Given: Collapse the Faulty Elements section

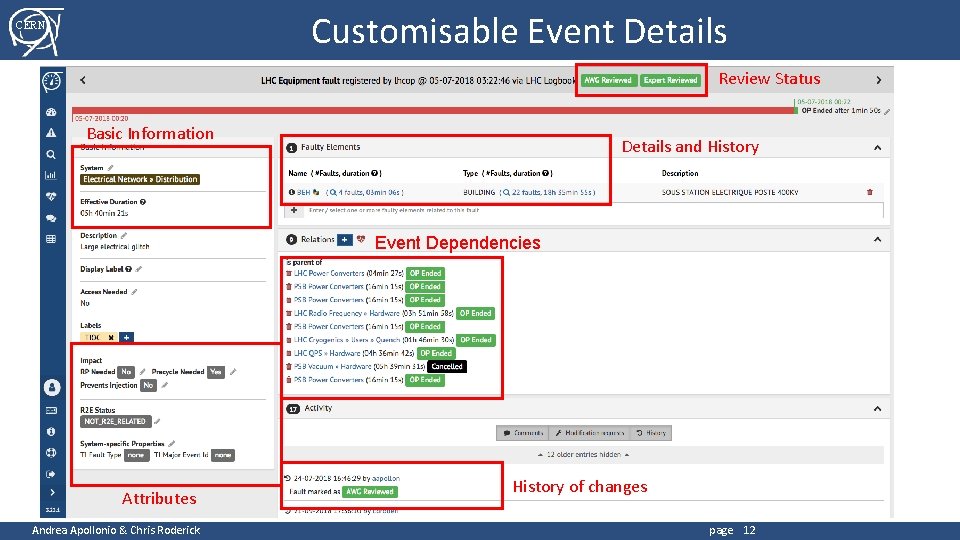Looking at the screenshot, I should point(877,148).
